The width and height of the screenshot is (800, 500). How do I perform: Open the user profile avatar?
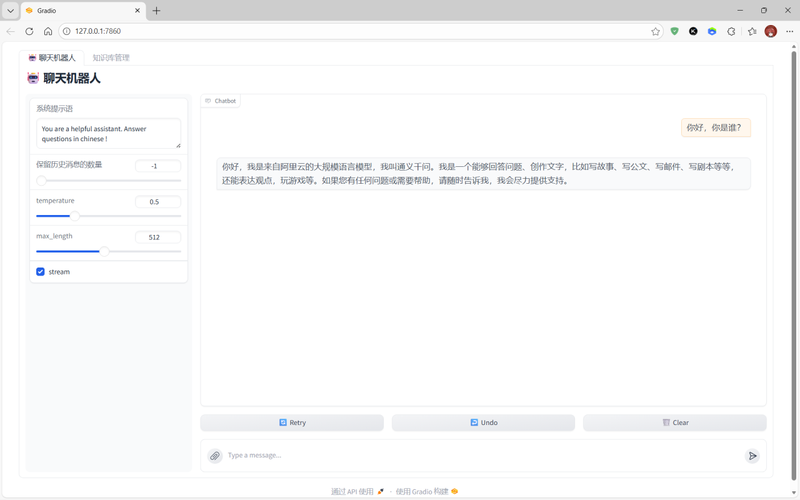pyautogui.click(x=770, y=31)
